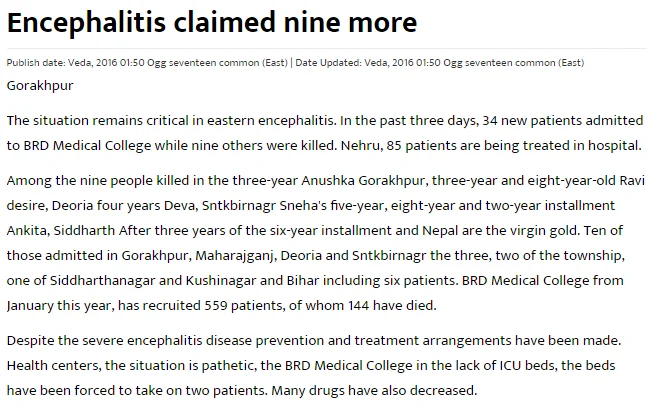Viewport: 653px width, 409px height.
Task: Click the name 'Anushka' in second paragraph
Action: coord(328,181)
